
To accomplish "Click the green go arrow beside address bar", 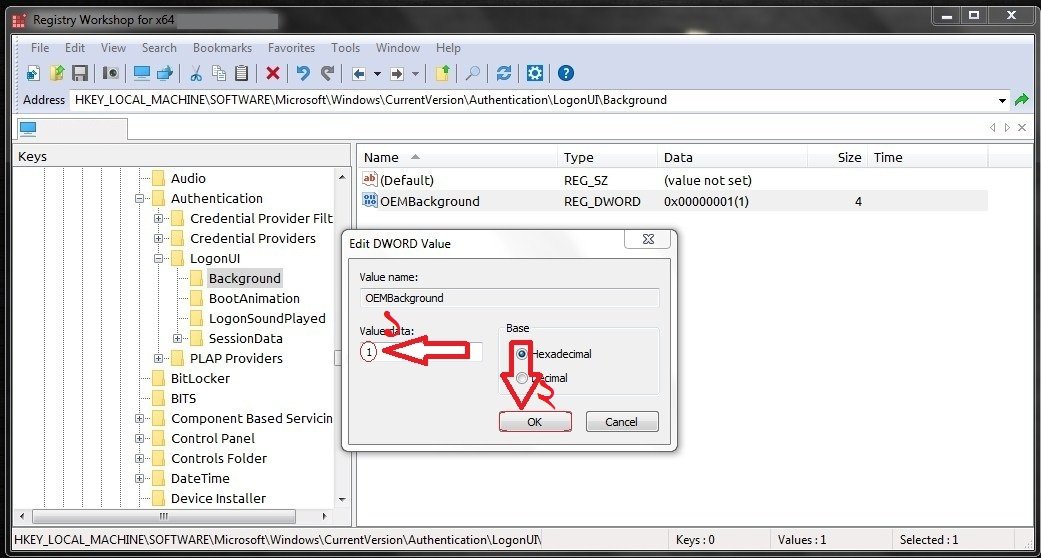I will coord(1021,101).
